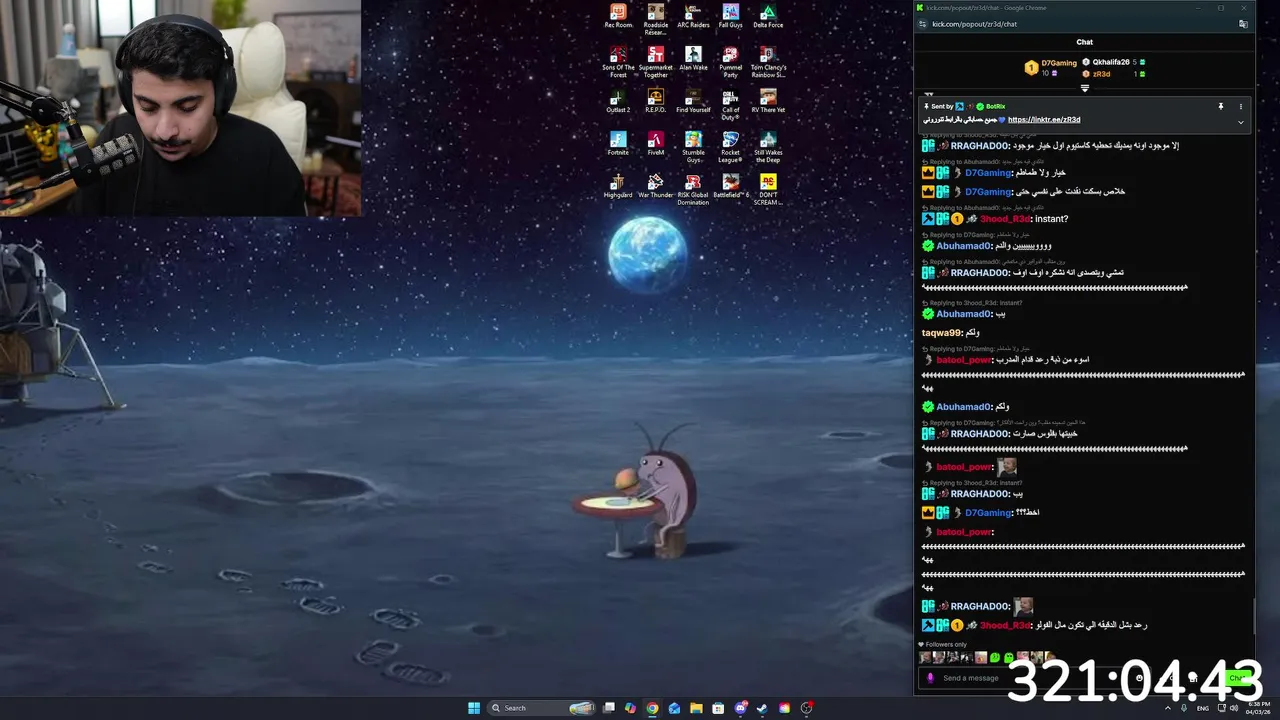Click the 'Followers only' notice

tap(942, 645)
